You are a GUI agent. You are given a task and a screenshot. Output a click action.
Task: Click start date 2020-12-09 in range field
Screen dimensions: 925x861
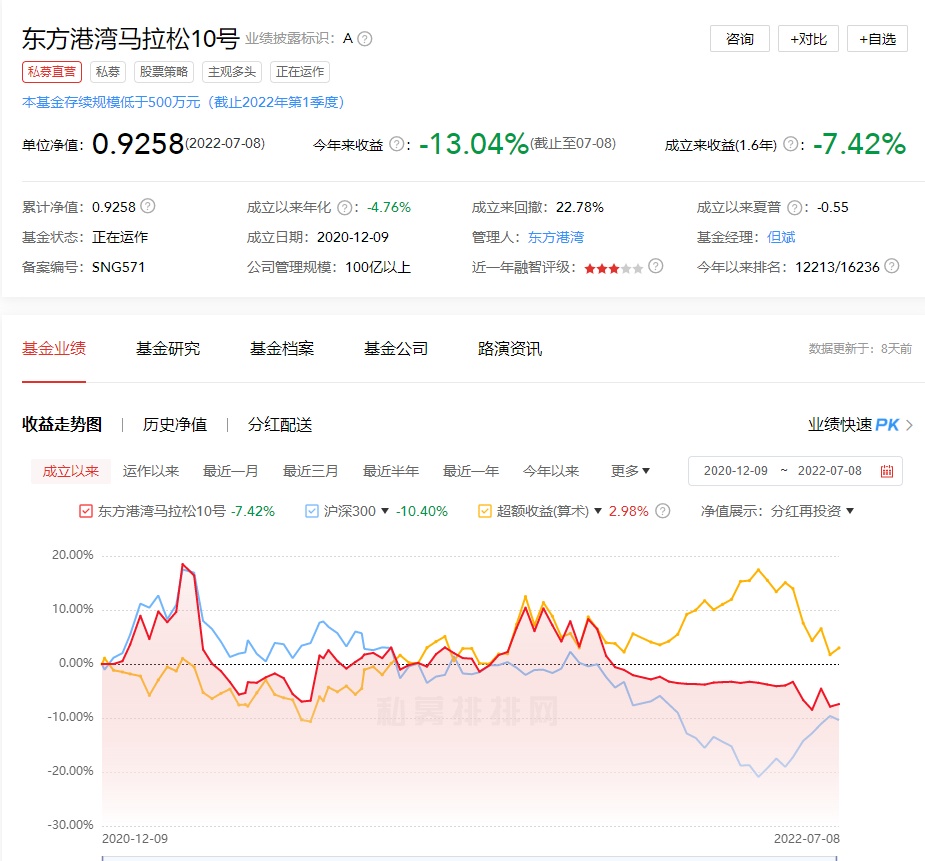[736, 471]
